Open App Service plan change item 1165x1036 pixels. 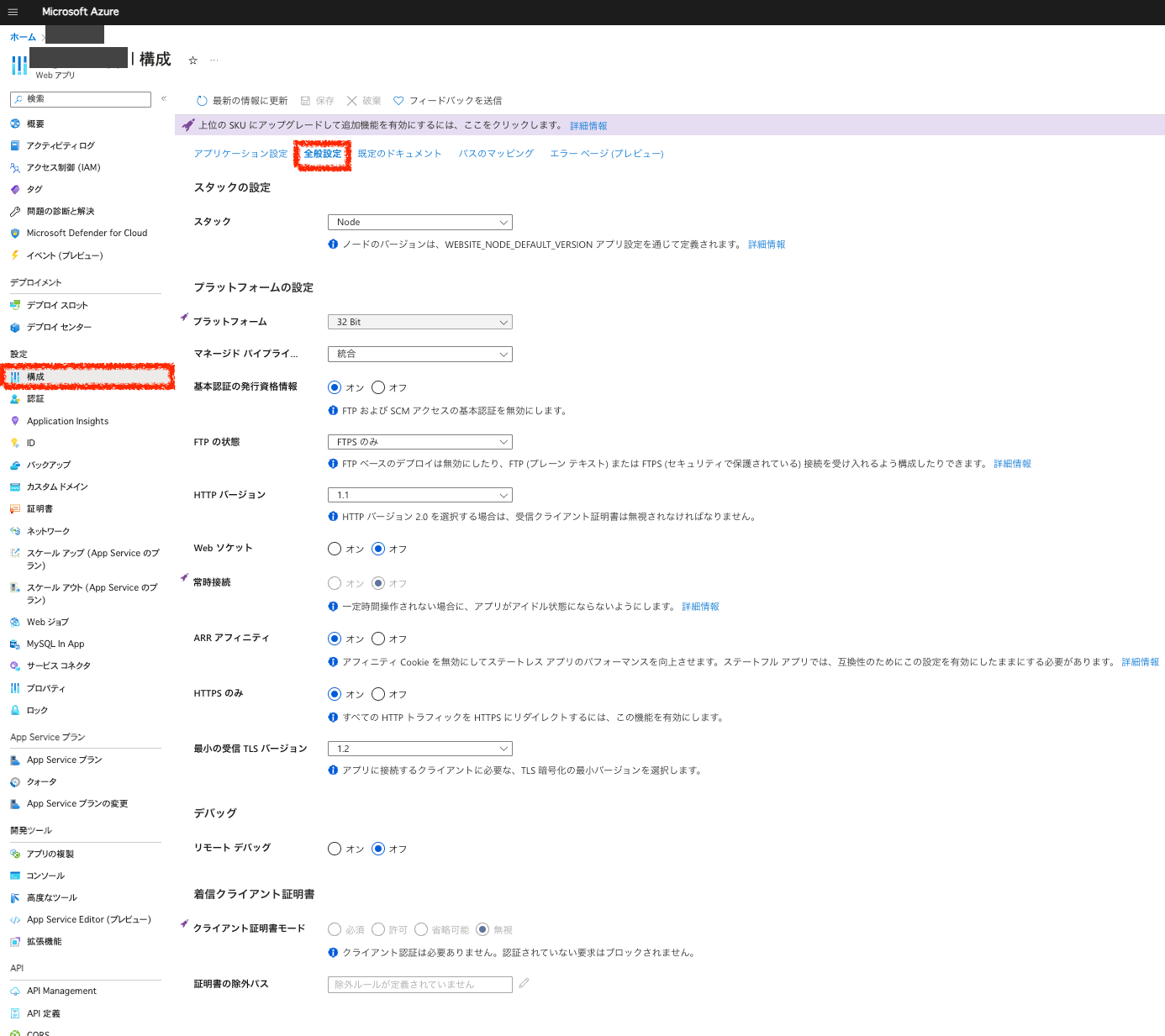[77, 803]
